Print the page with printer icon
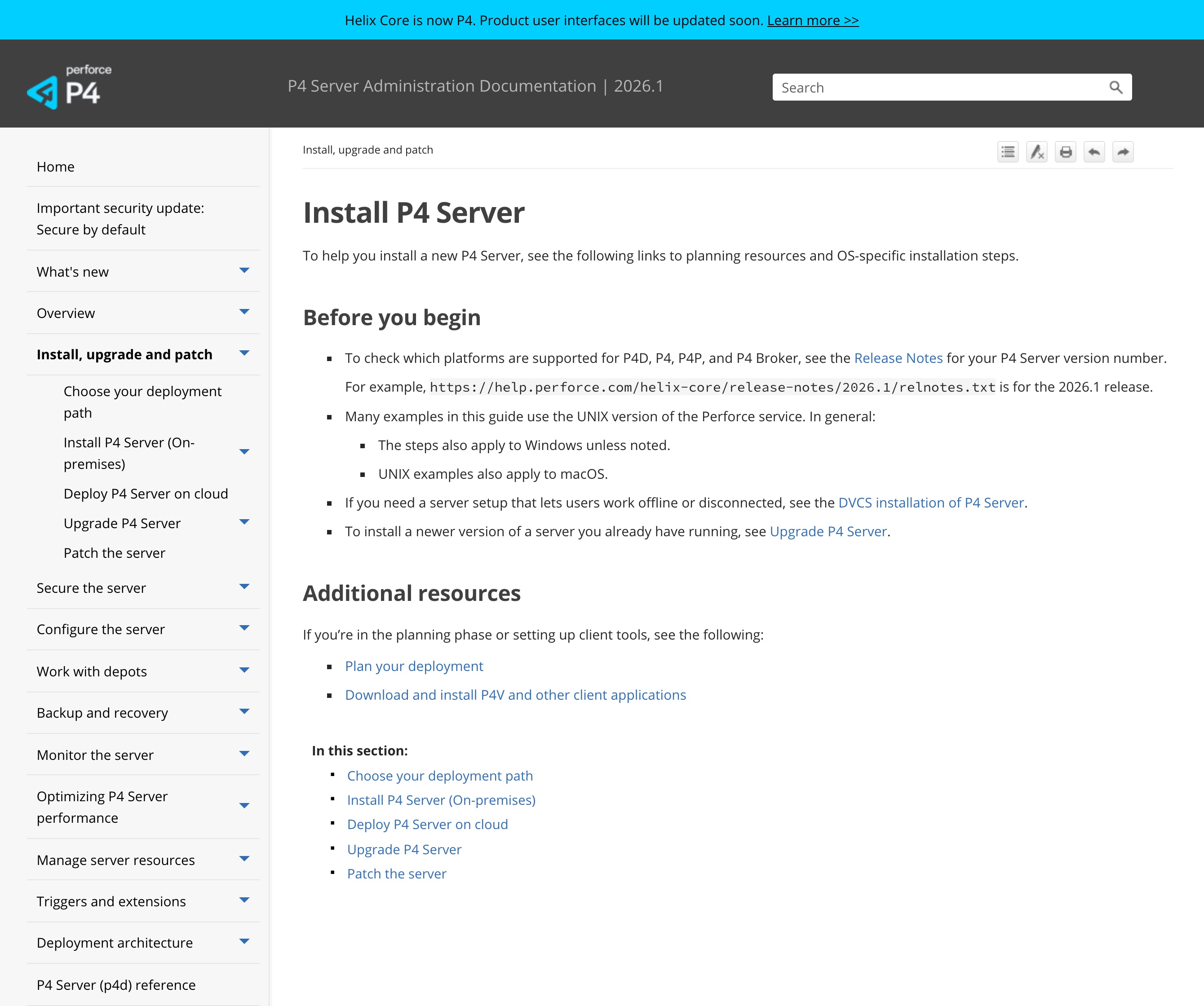This screenshot has width=1204, height=1006. 1065,152
